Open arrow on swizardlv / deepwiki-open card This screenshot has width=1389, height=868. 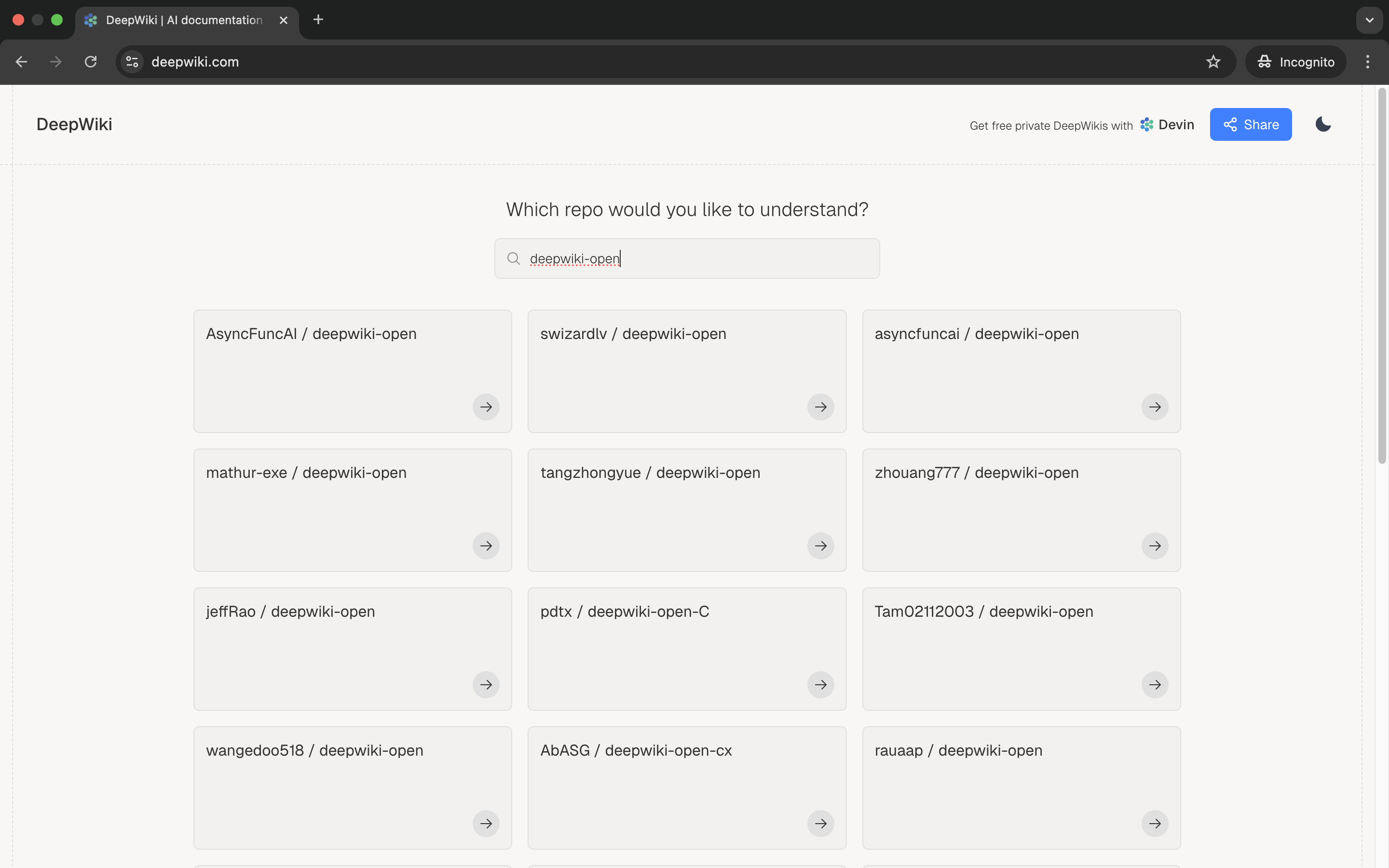pos(820,407)
